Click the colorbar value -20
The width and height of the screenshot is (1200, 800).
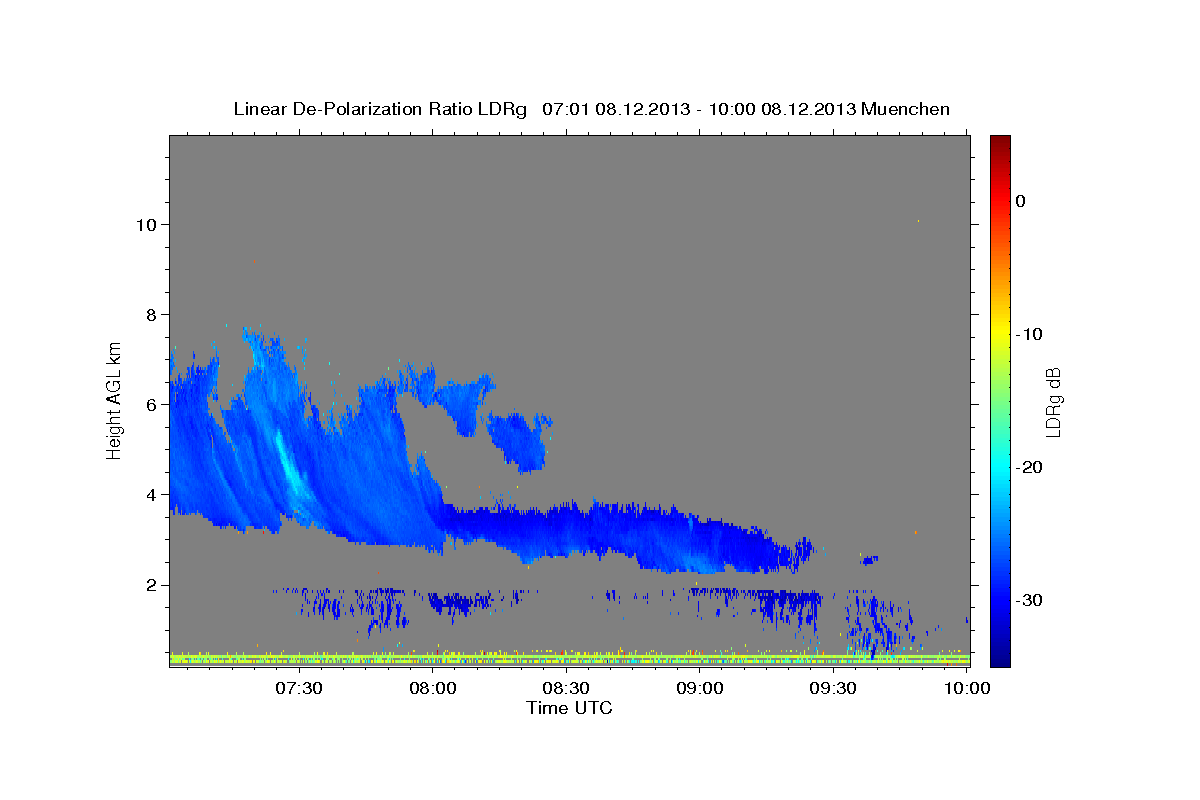tap(1030, 467)
